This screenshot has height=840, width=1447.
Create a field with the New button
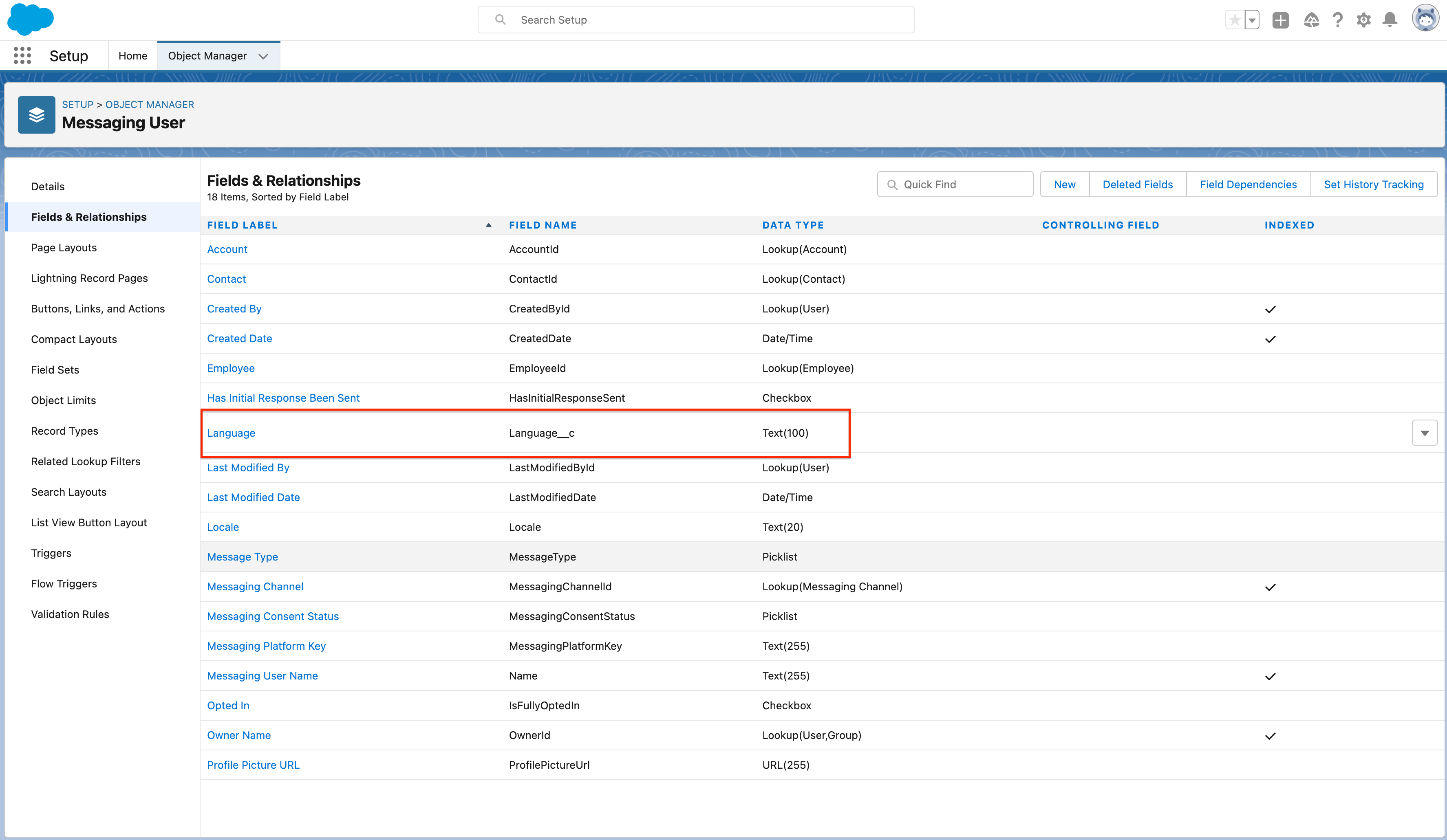tap(1065, 184)
